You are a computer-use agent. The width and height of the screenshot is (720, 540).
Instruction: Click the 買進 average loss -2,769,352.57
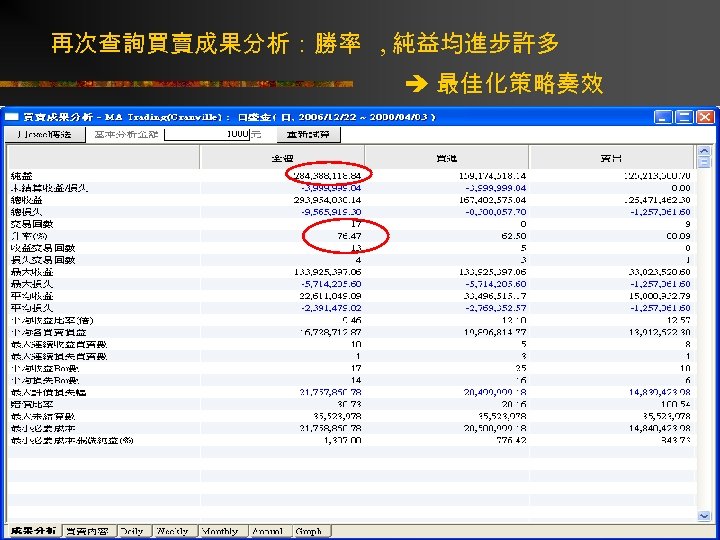[496, 308]
